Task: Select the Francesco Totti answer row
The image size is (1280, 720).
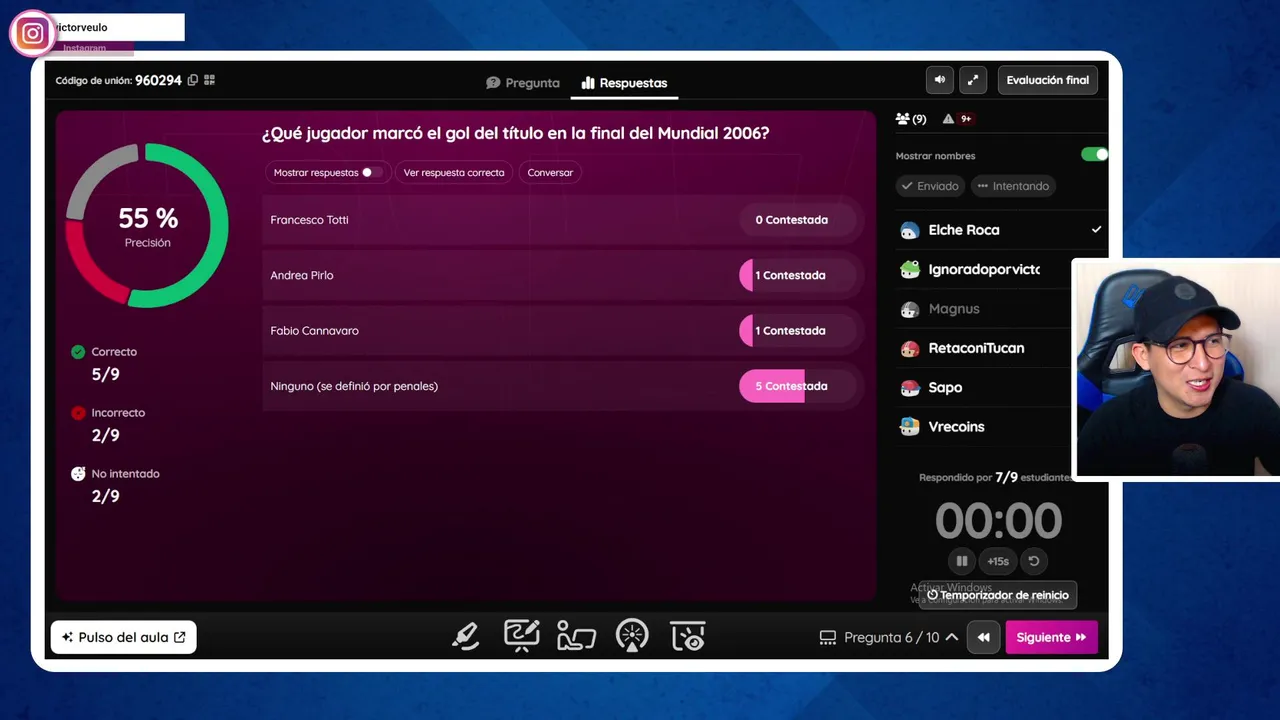Action: (x=565, y=220)
